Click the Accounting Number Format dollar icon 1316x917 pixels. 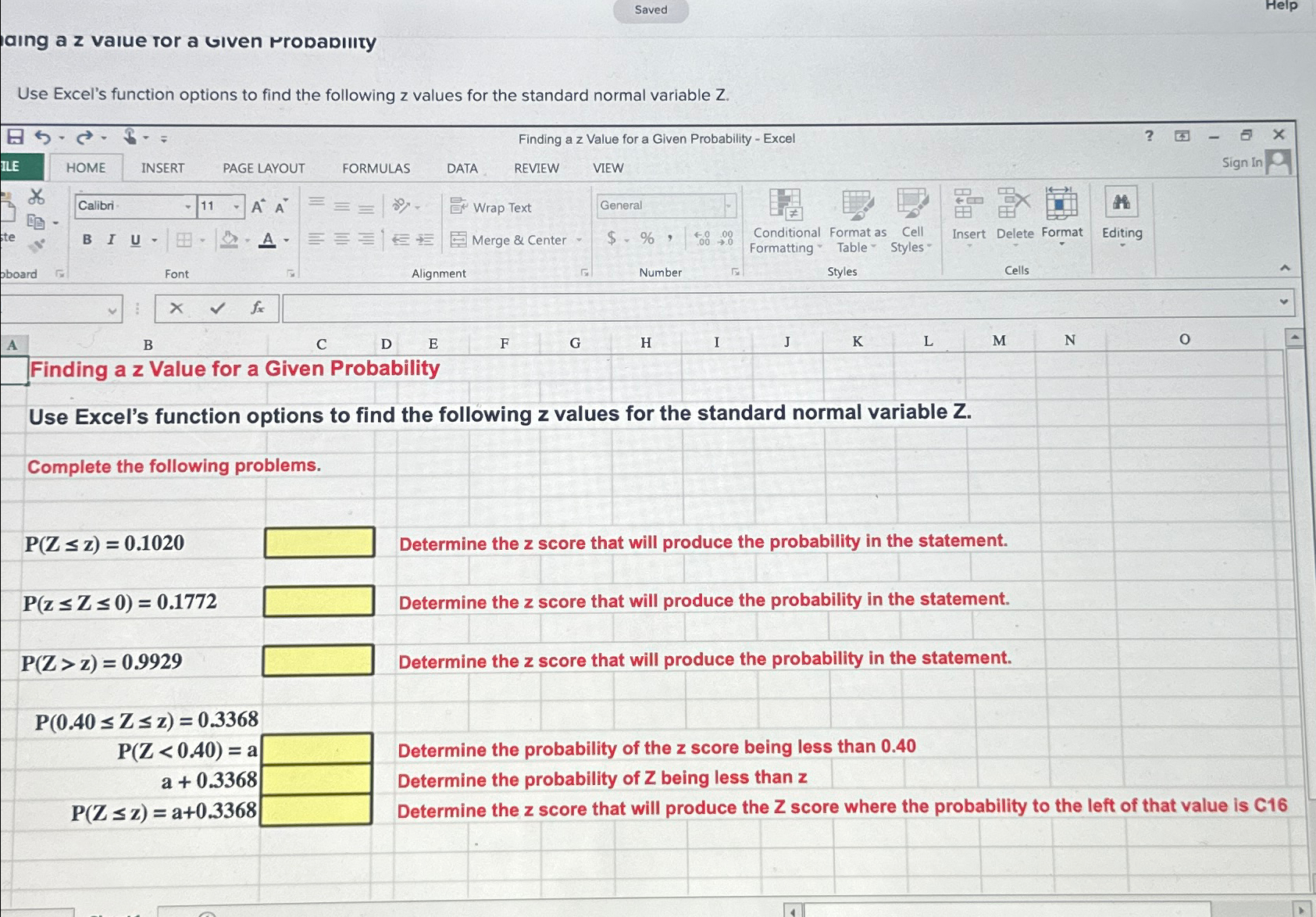(x=612, y=240)
